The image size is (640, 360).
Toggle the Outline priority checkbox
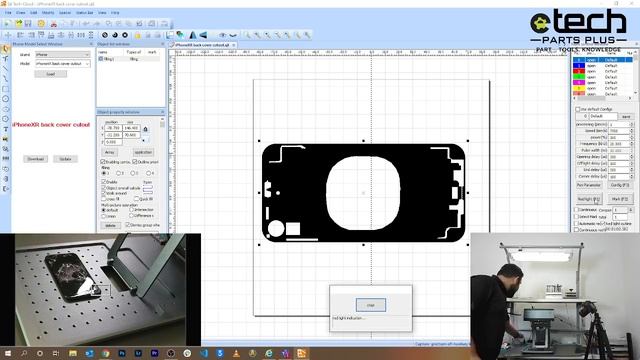(135, 162)
